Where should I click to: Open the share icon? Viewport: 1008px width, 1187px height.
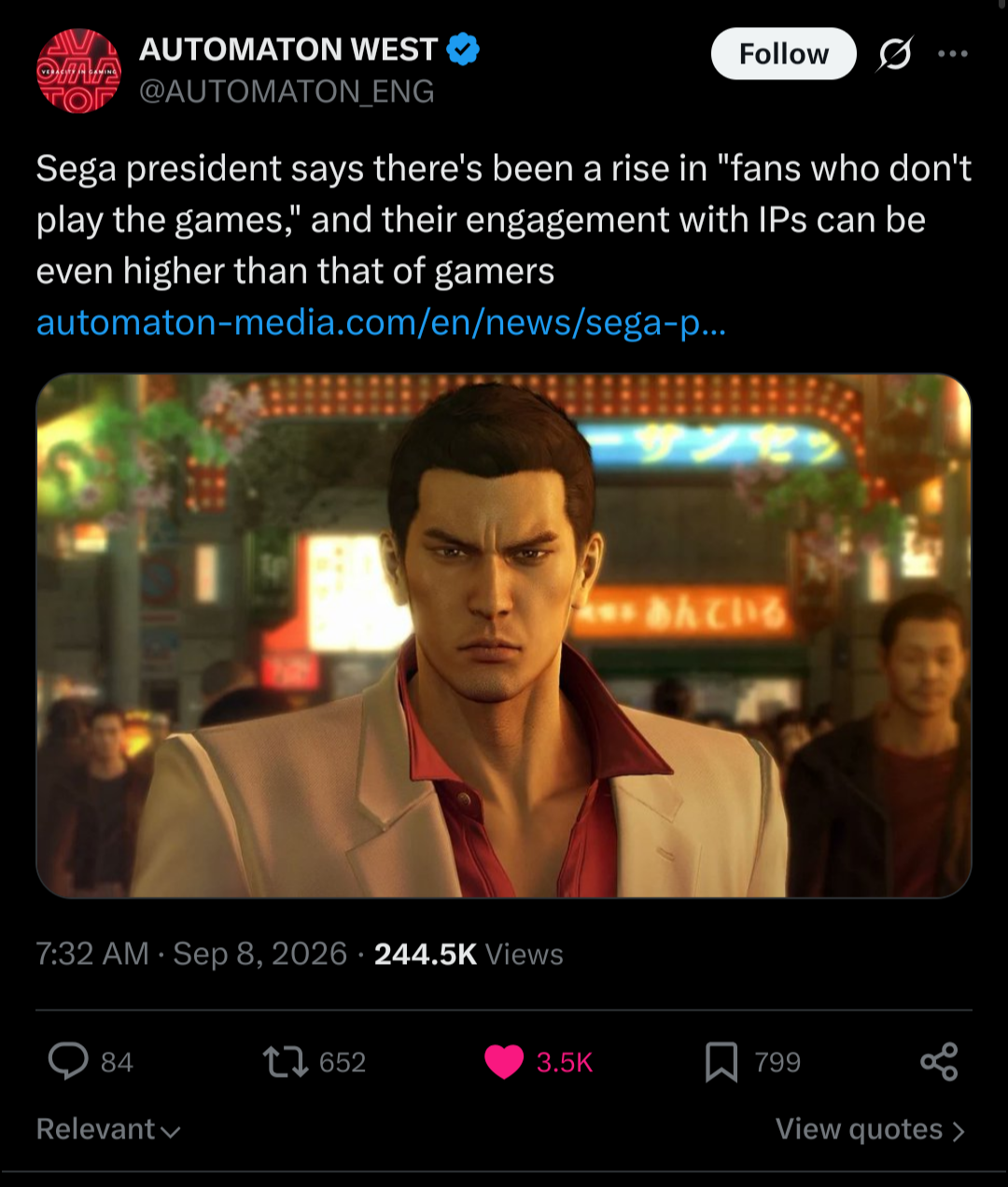coord(939,1062)
